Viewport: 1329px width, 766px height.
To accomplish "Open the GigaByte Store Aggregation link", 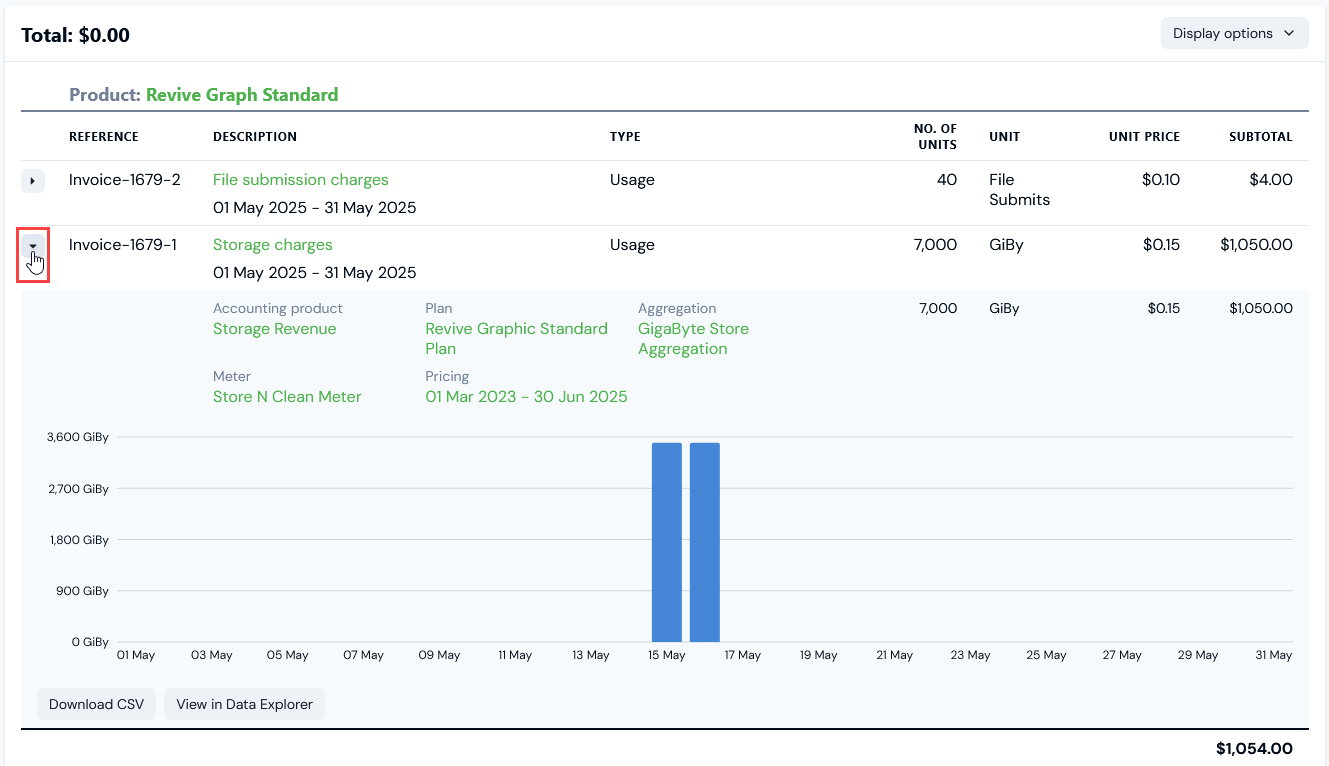I will (x=693, y=339).
